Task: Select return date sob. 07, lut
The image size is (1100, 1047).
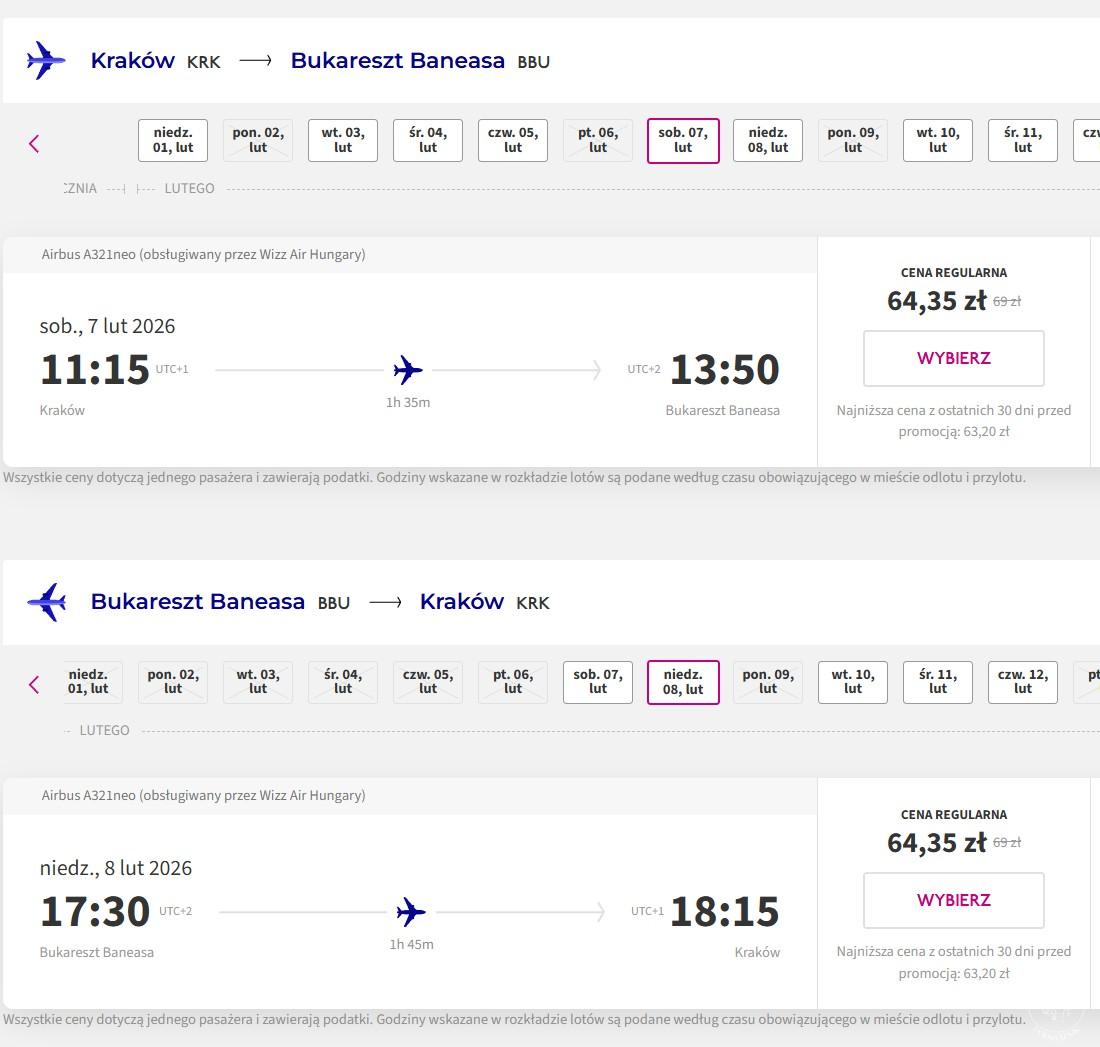Action: coord(598,682)
